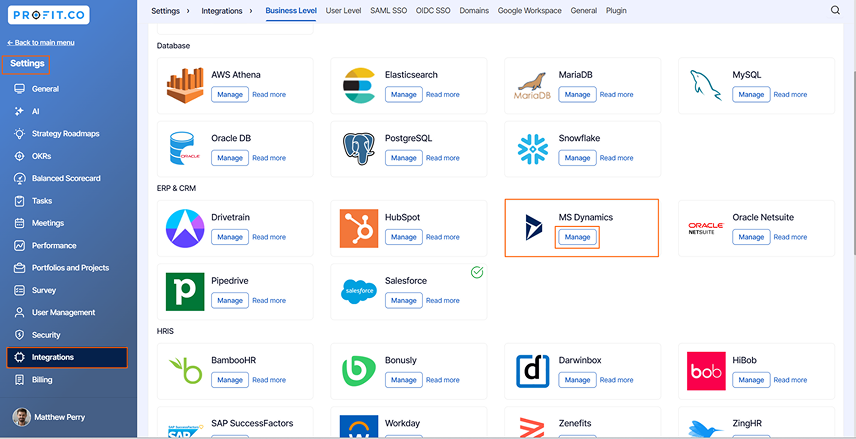Select the OKRs target icon
This screenshot has width=856, height=439.
click(x=20, y=156)
